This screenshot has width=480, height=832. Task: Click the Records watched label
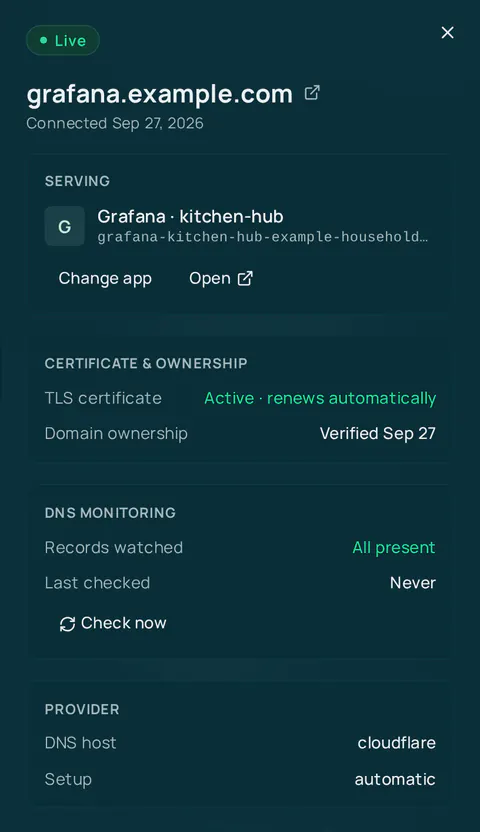[114, 548]
